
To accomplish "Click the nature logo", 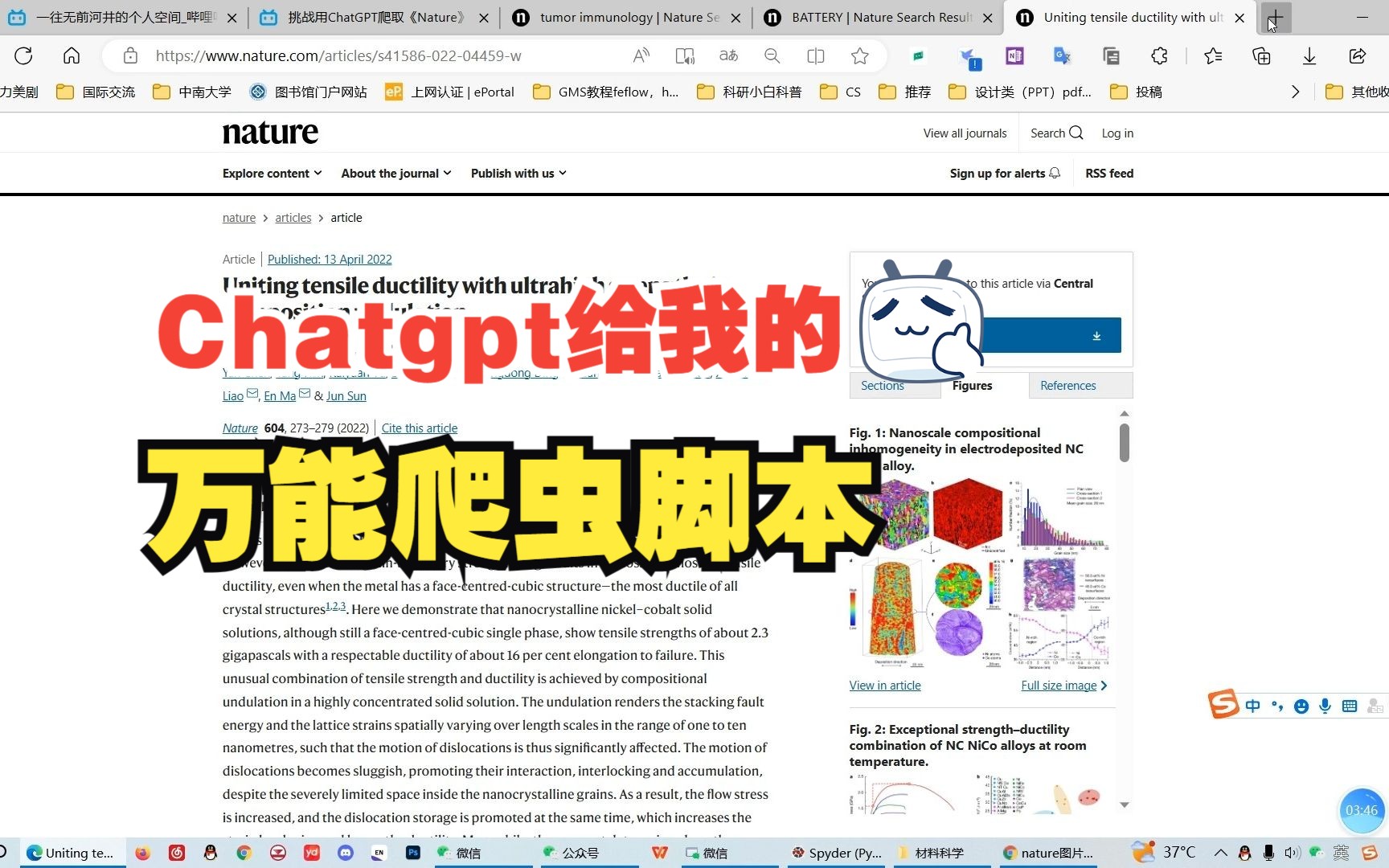I will pos(270,133).
